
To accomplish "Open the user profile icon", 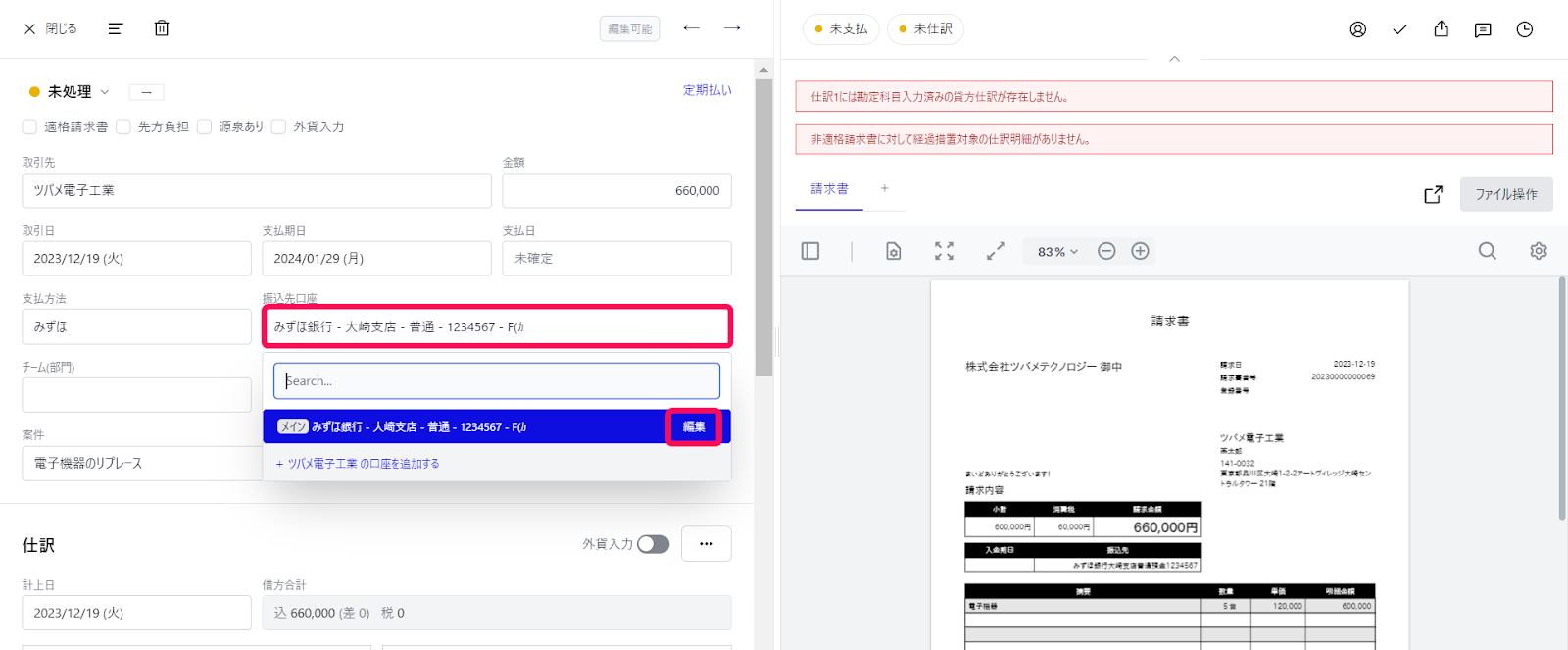I will (1358, 29).
